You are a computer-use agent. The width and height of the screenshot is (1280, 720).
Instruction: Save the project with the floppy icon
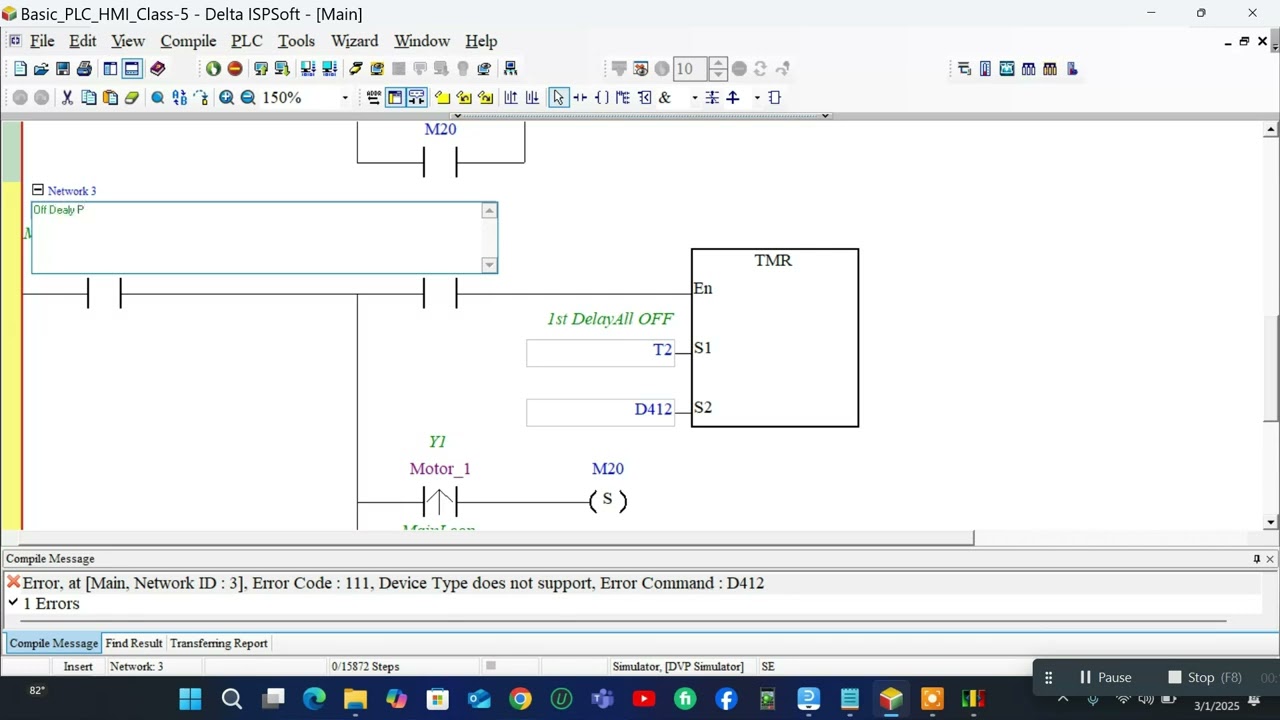[x=62, y=69]
